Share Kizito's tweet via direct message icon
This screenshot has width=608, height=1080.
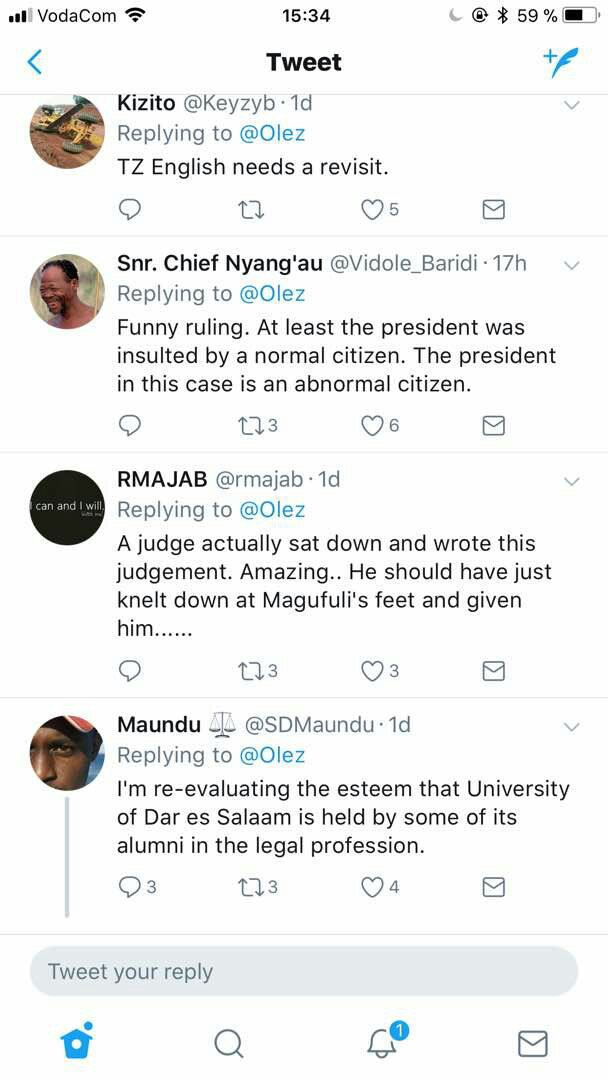point(493,209)
